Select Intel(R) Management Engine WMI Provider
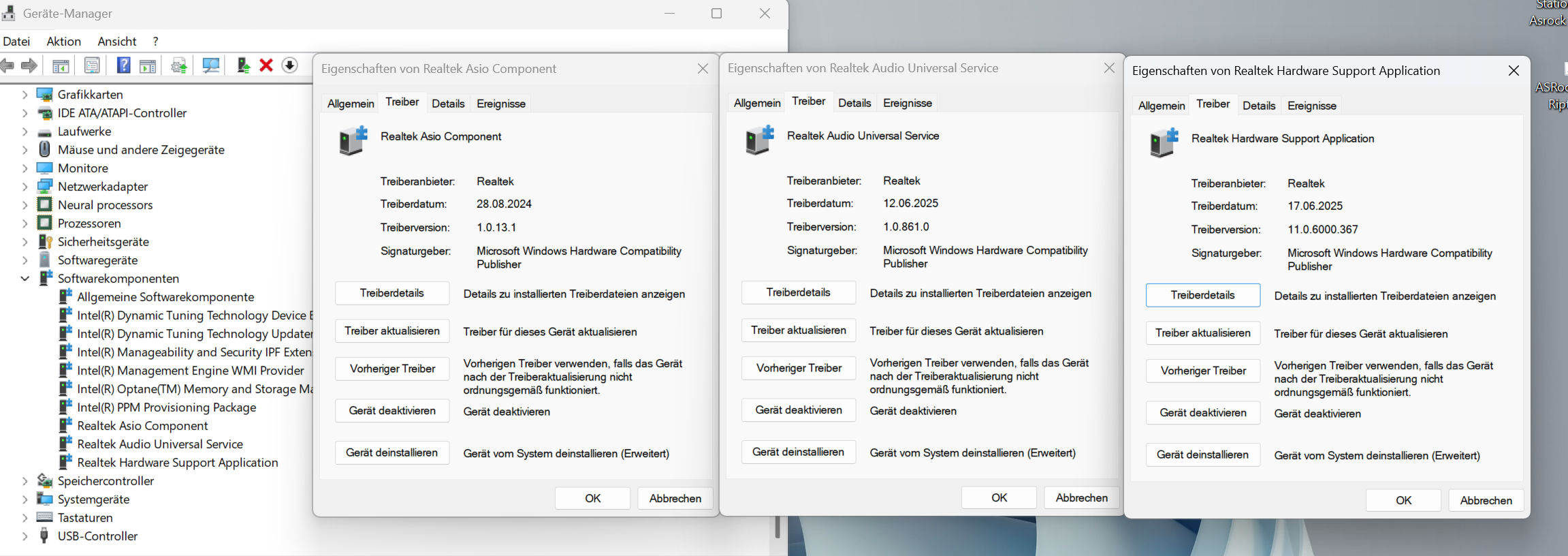The height and width of the screenshot is (556, 1568). click(x=191, y=370)
